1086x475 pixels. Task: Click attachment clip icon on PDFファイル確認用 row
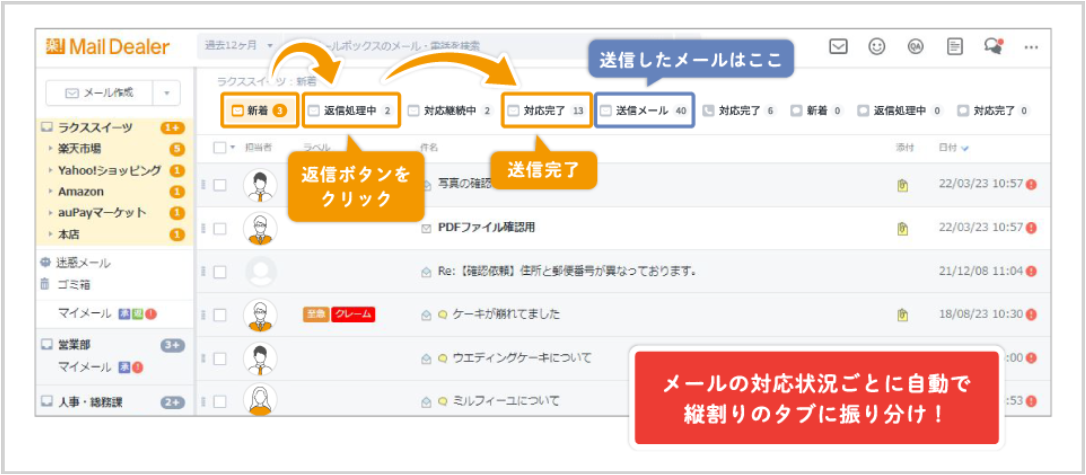pos(903,228)
